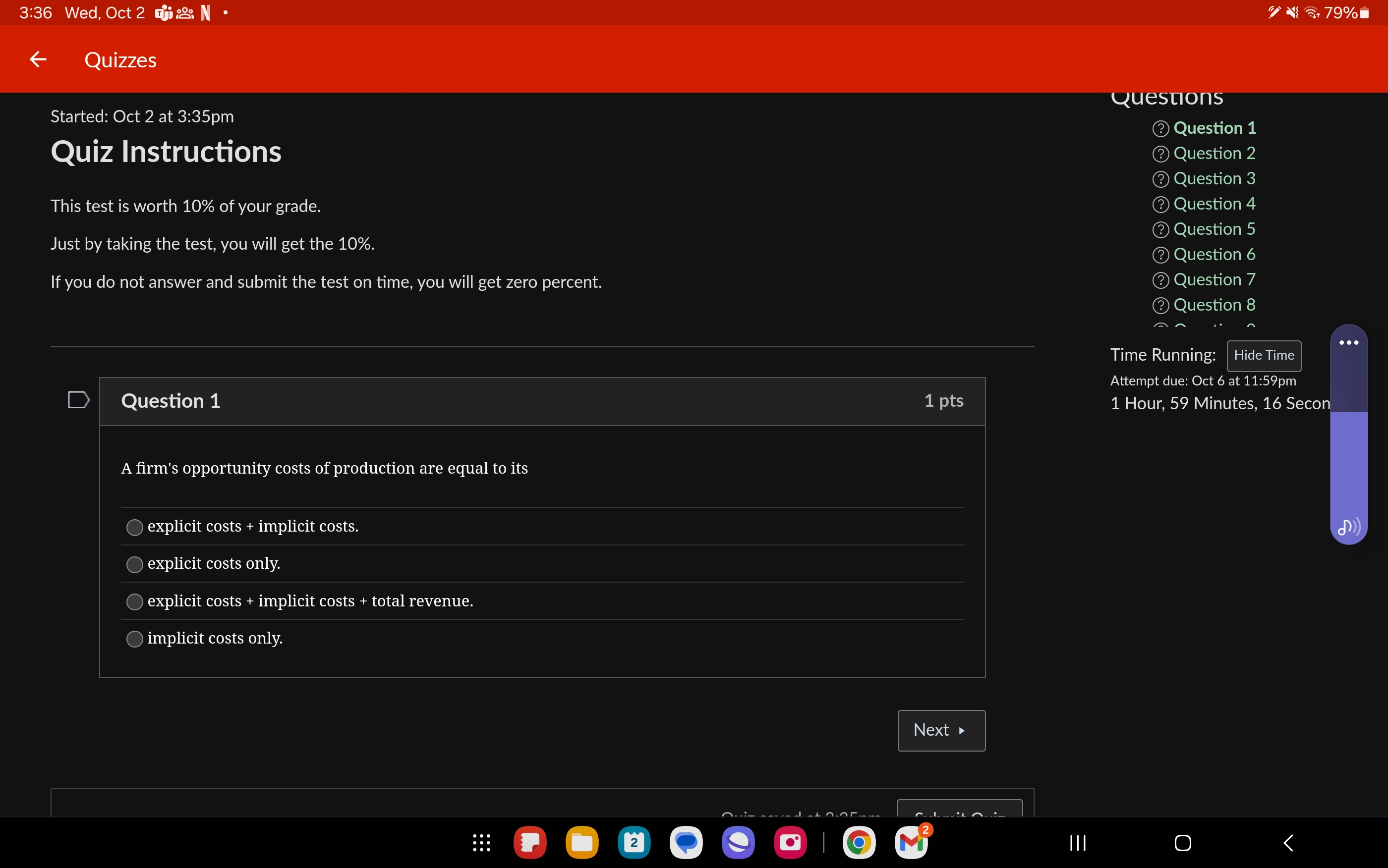
Task: Tap the Question 1 header title
Action: (x=171, y=401)
